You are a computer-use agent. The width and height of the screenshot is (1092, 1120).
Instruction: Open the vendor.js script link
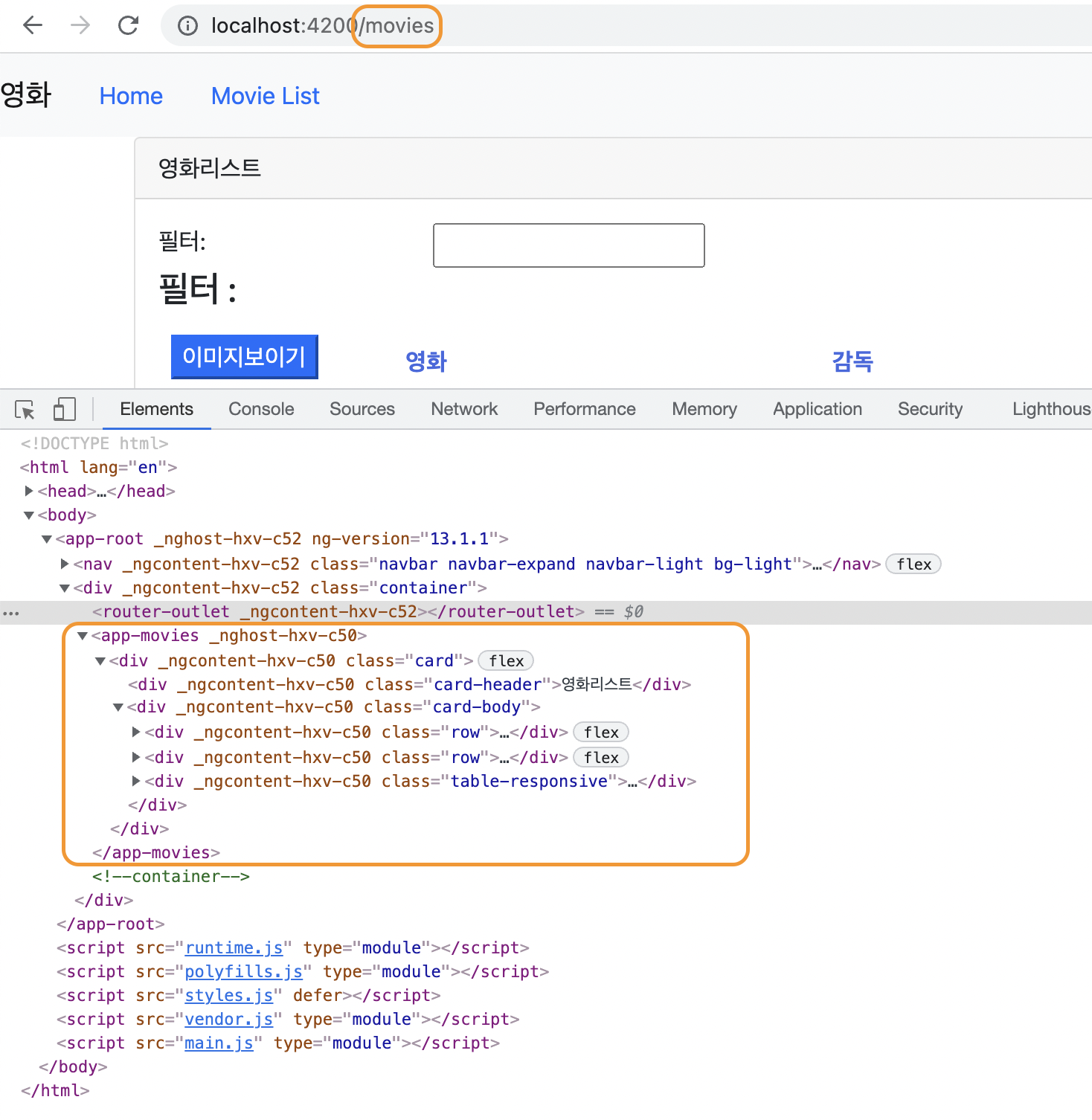229,1020
